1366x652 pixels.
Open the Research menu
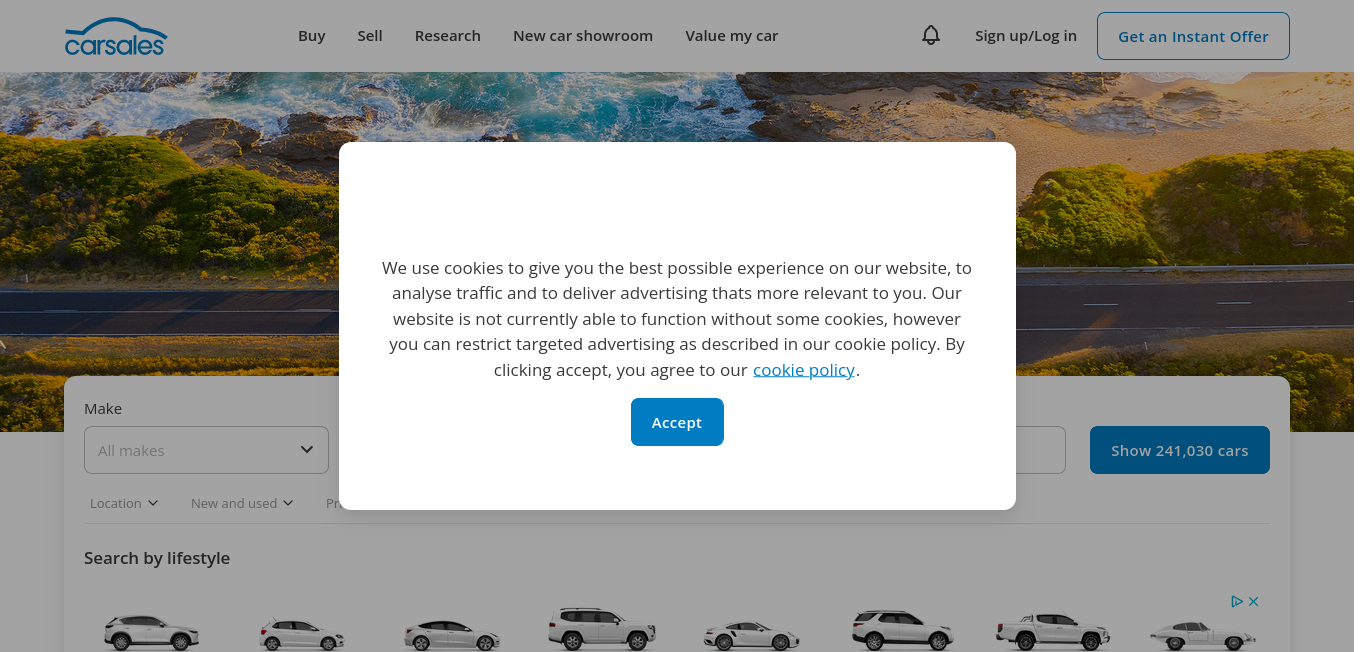click(x=448, y=36)
